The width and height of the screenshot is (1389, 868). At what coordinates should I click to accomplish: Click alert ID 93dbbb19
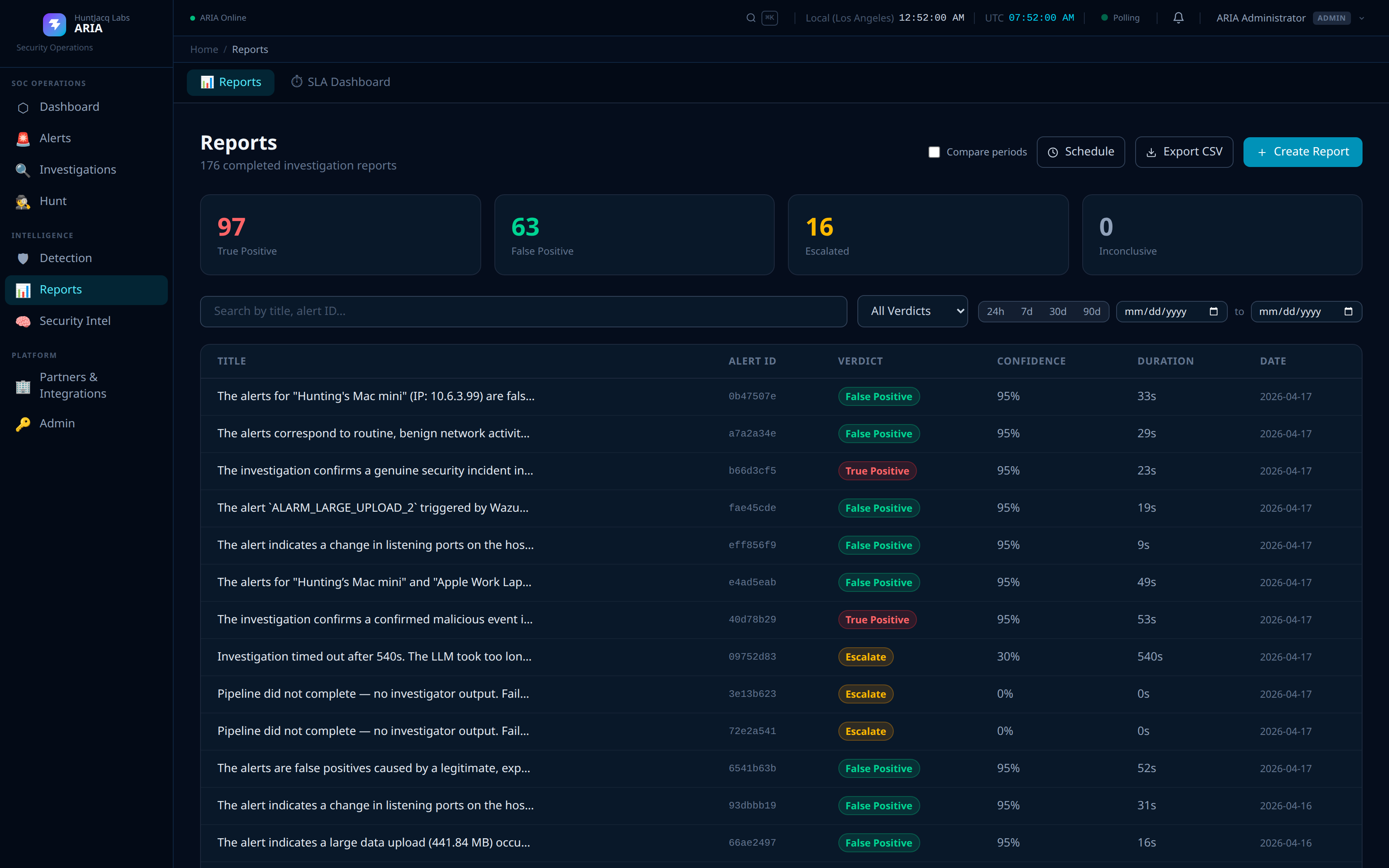752,806
